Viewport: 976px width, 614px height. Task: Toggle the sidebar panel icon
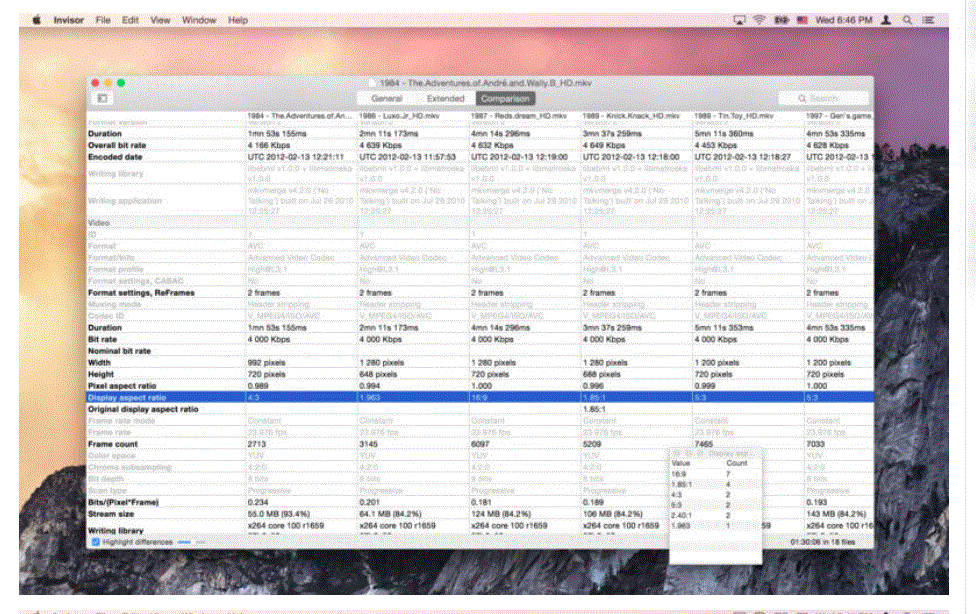coord(103,98)
